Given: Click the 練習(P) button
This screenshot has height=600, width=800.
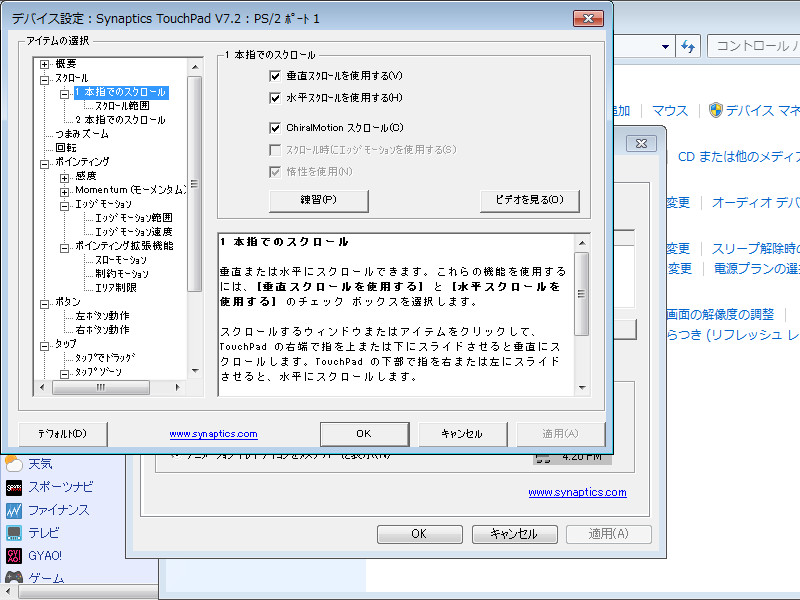Looking at the screenshot, I should tap(318, 200).
